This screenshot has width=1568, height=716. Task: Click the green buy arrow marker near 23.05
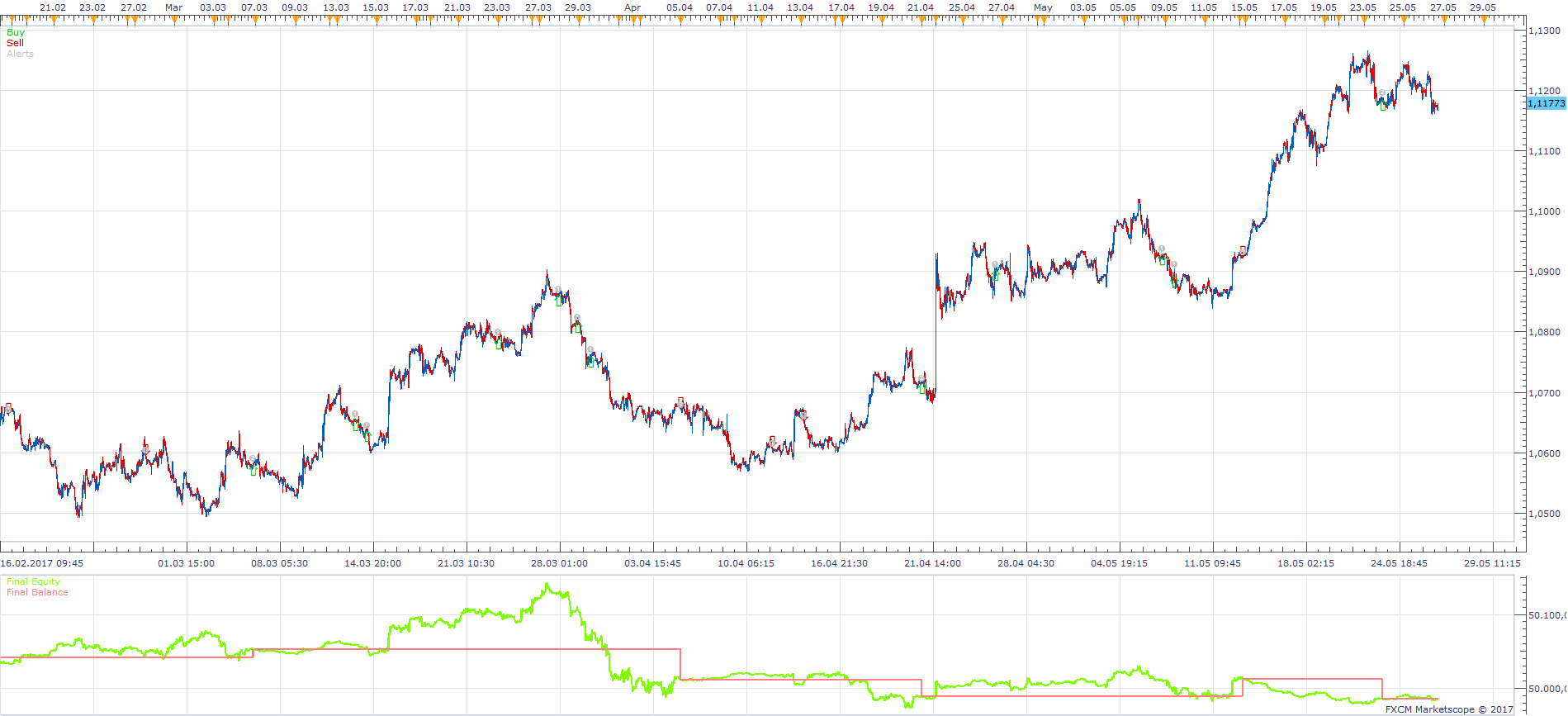pos(1383,107)
